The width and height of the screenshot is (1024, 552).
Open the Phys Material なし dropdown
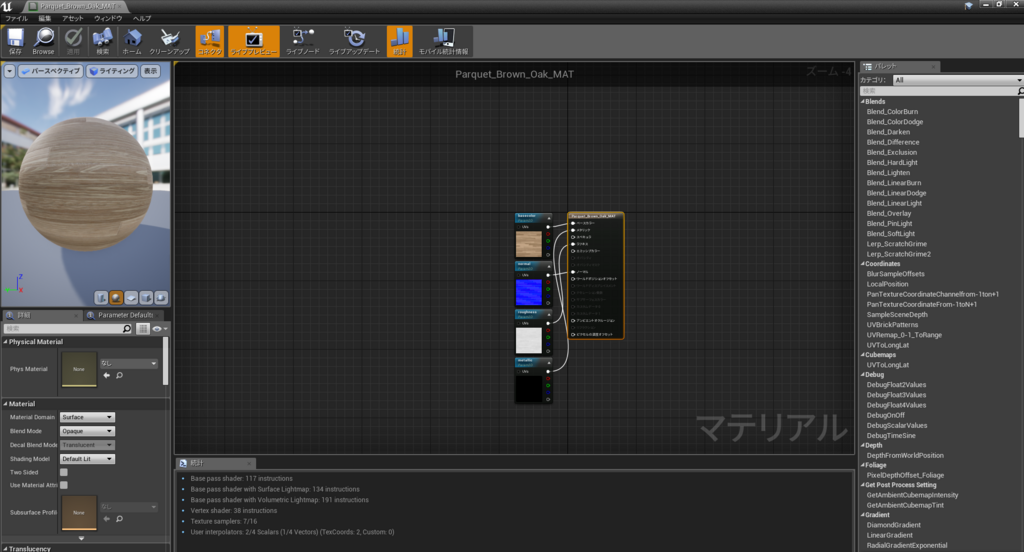tap(128, 363)
